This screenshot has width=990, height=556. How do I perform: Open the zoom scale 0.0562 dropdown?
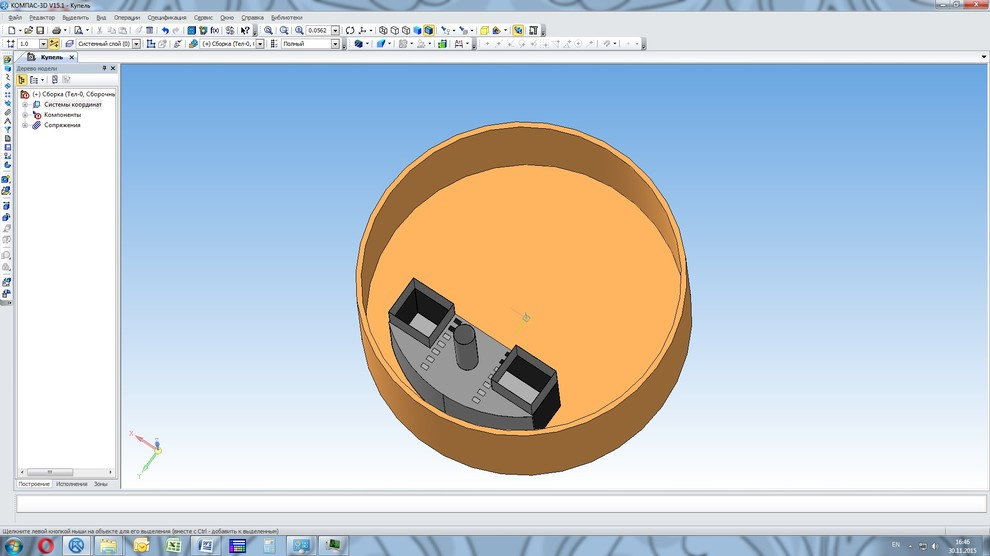pos(335,31)
